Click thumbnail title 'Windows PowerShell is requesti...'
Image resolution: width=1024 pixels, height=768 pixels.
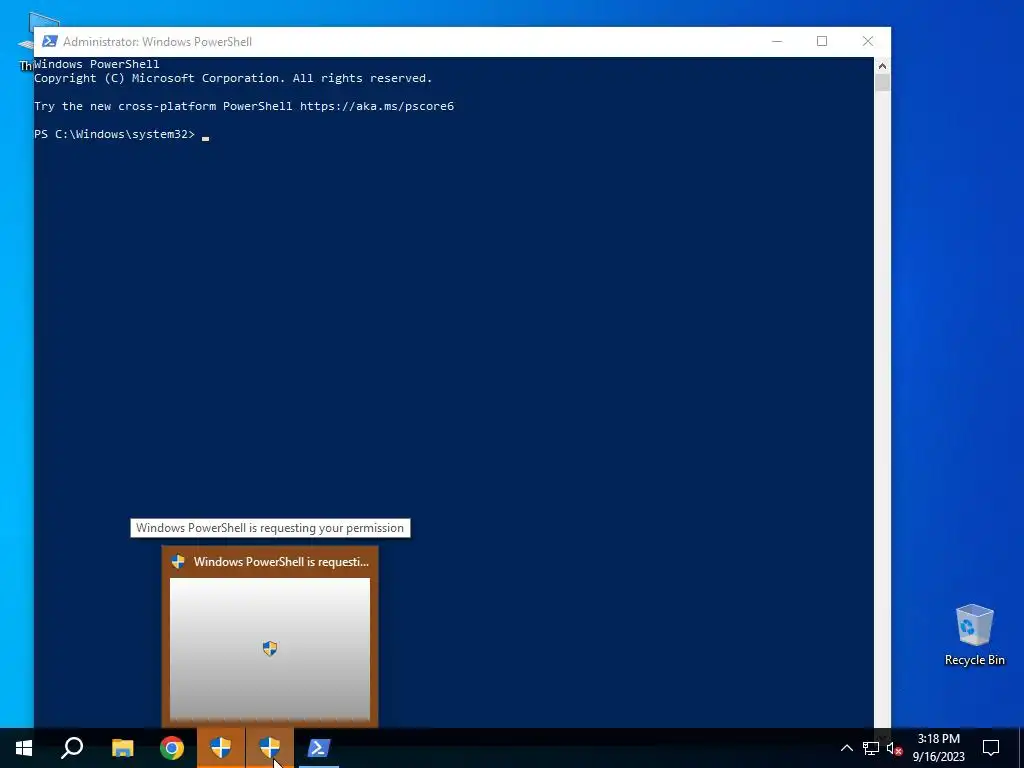point(281,562)
